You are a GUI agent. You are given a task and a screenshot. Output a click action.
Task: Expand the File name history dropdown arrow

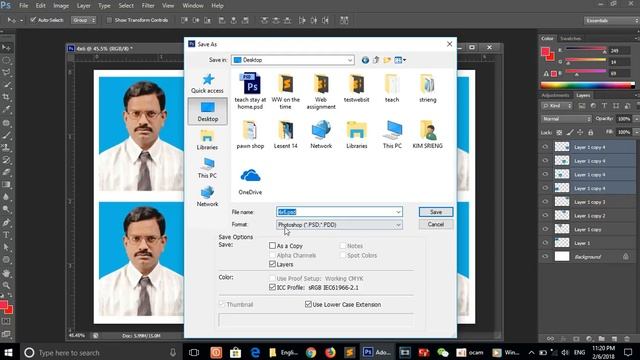398,212
